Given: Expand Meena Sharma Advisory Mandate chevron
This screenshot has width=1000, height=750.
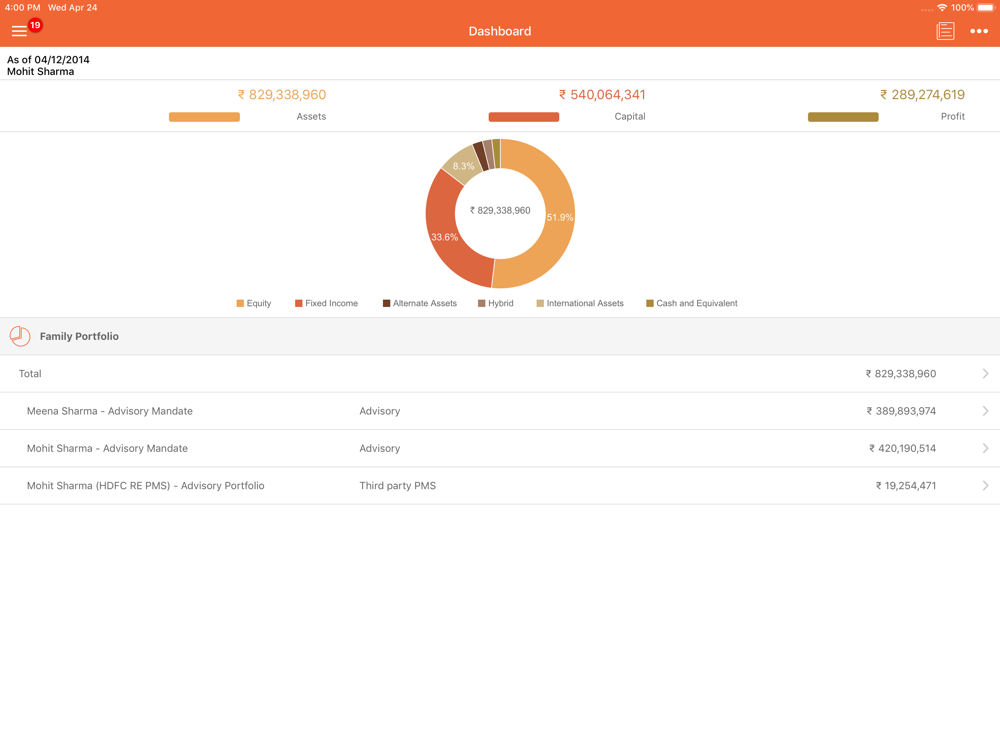Looking at the screenshot, I should pyautogui.click(x=985, y=411).
